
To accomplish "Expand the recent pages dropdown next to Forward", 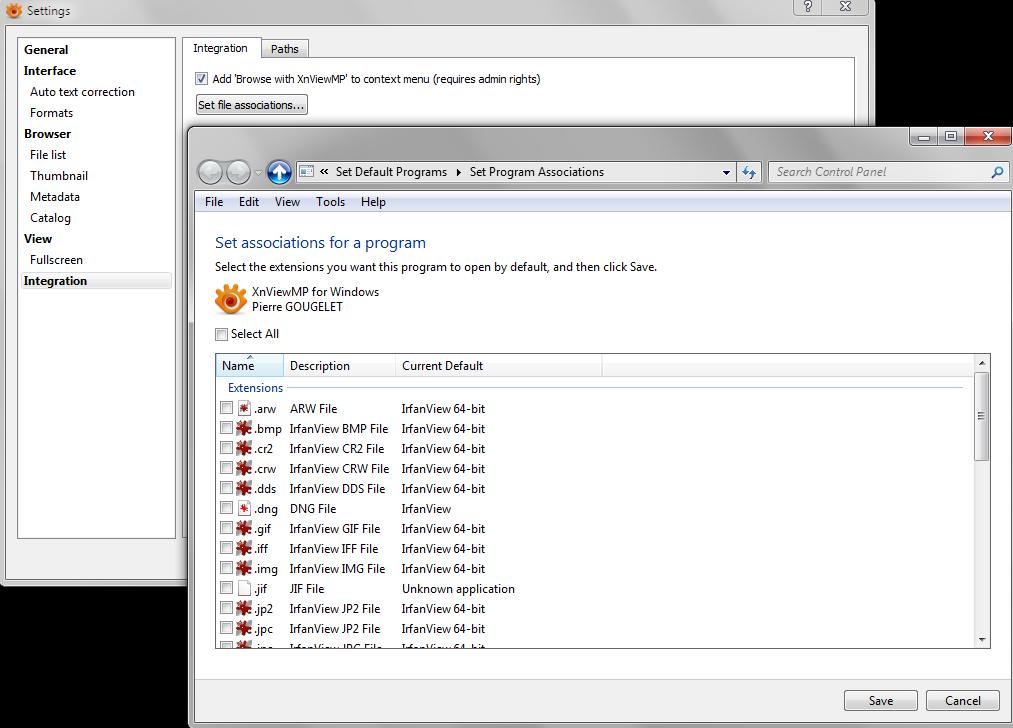I will tap(258, 172).
